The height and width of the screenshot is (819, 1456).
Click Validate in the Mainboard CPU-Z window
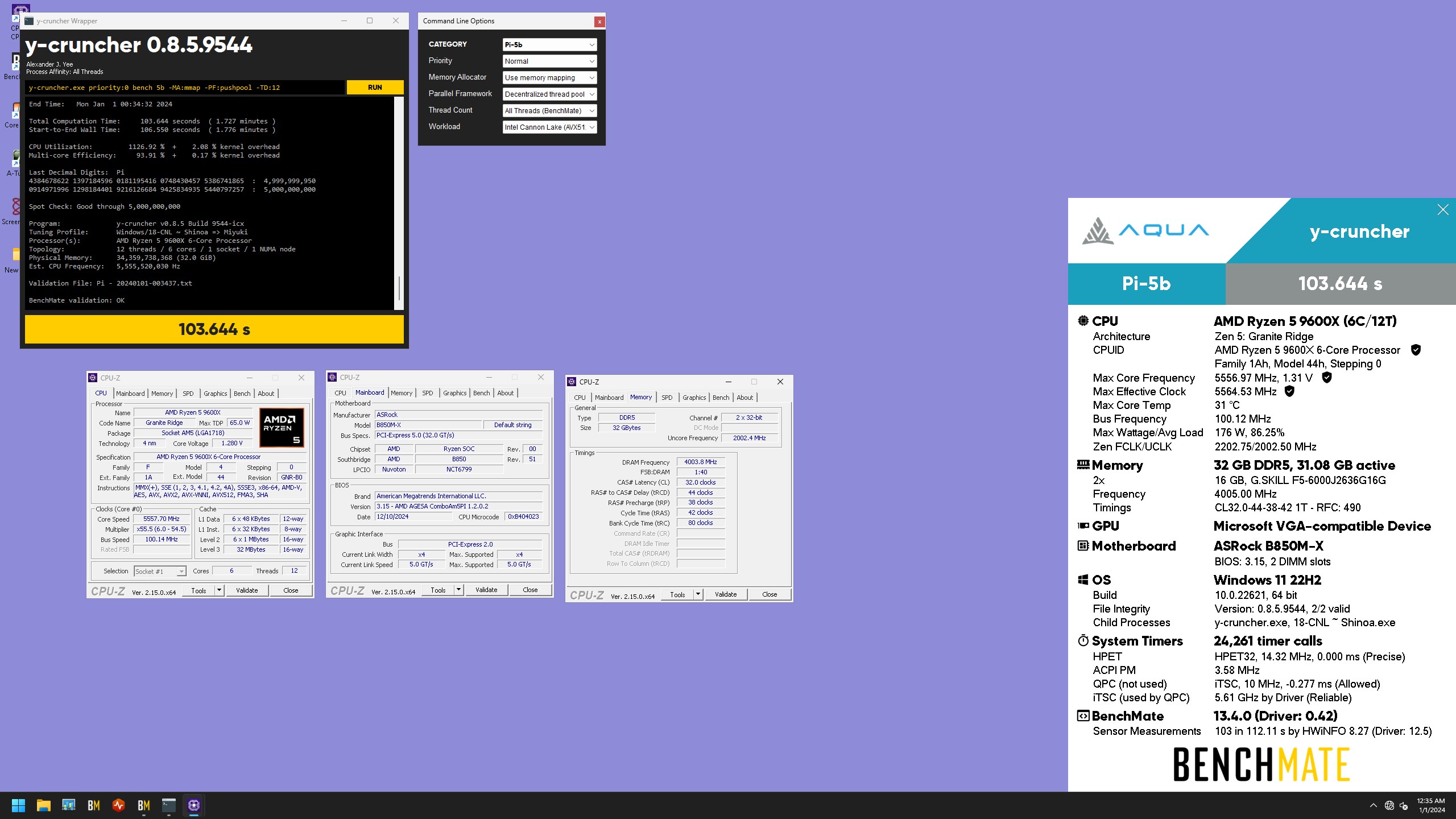tap(486, 590)
